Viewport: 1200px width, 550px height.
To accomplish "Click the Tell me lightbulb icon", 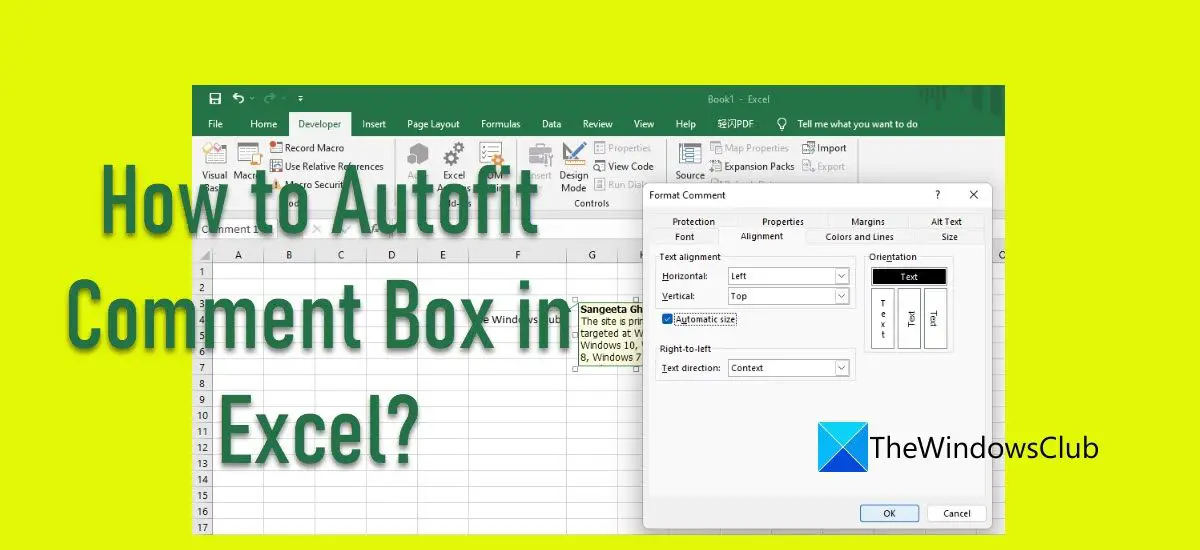I will click(x=782, y=124).
